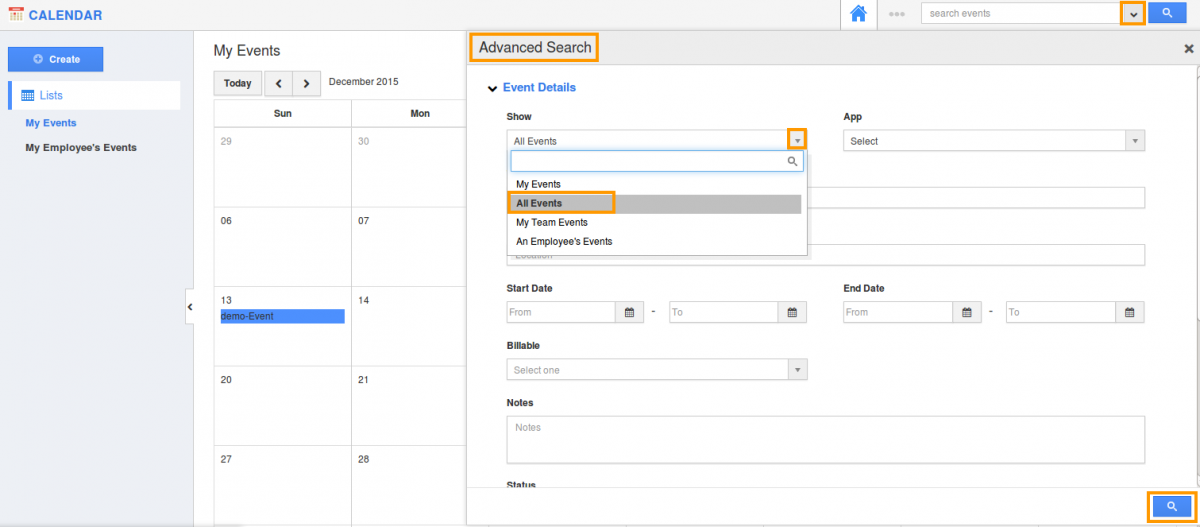The image size is (1200, 527).
Task: Open the three-dots more options icon
Action: 897,15
